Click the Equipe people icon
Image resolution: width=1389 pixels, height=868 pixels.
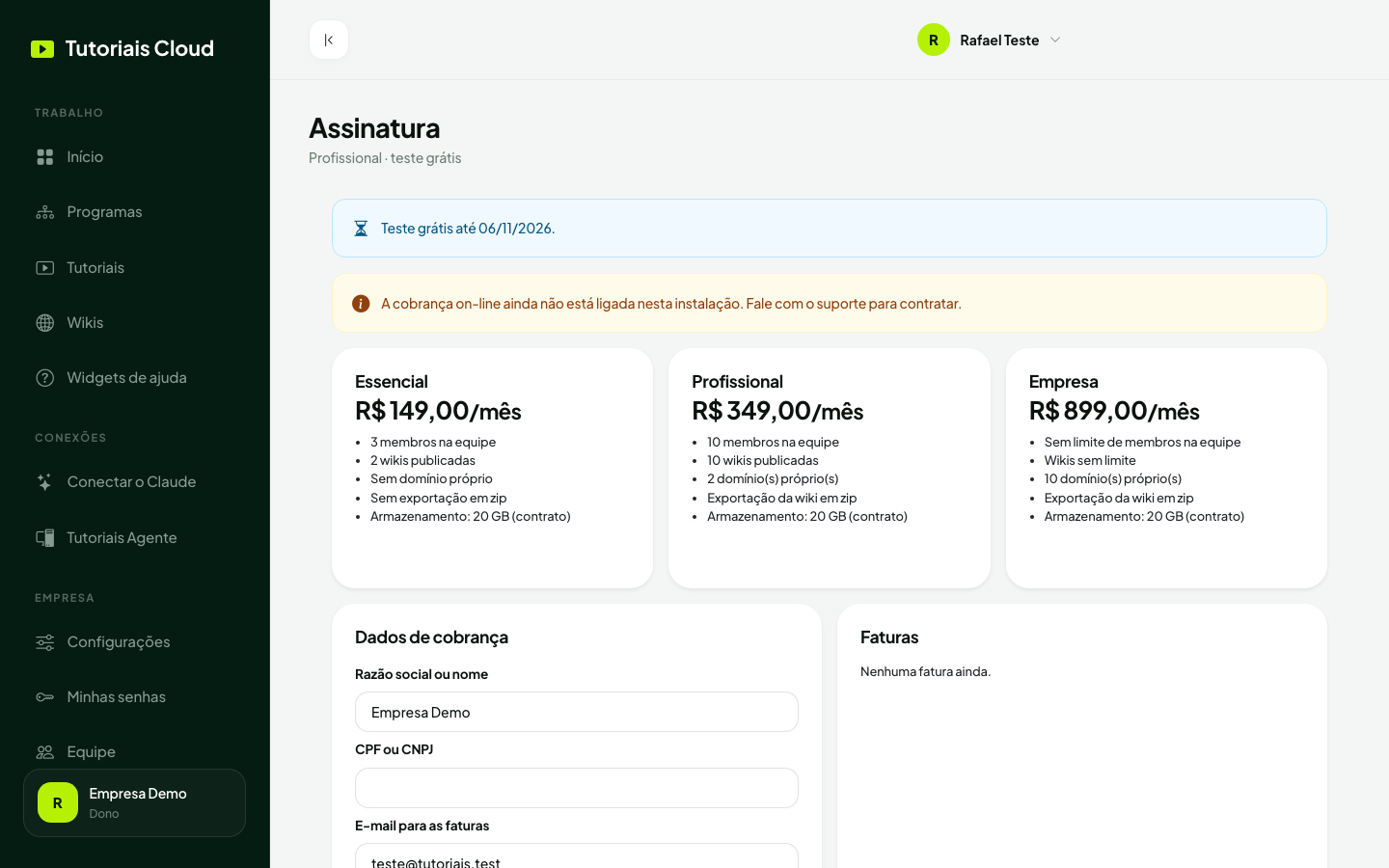(45, 752)
